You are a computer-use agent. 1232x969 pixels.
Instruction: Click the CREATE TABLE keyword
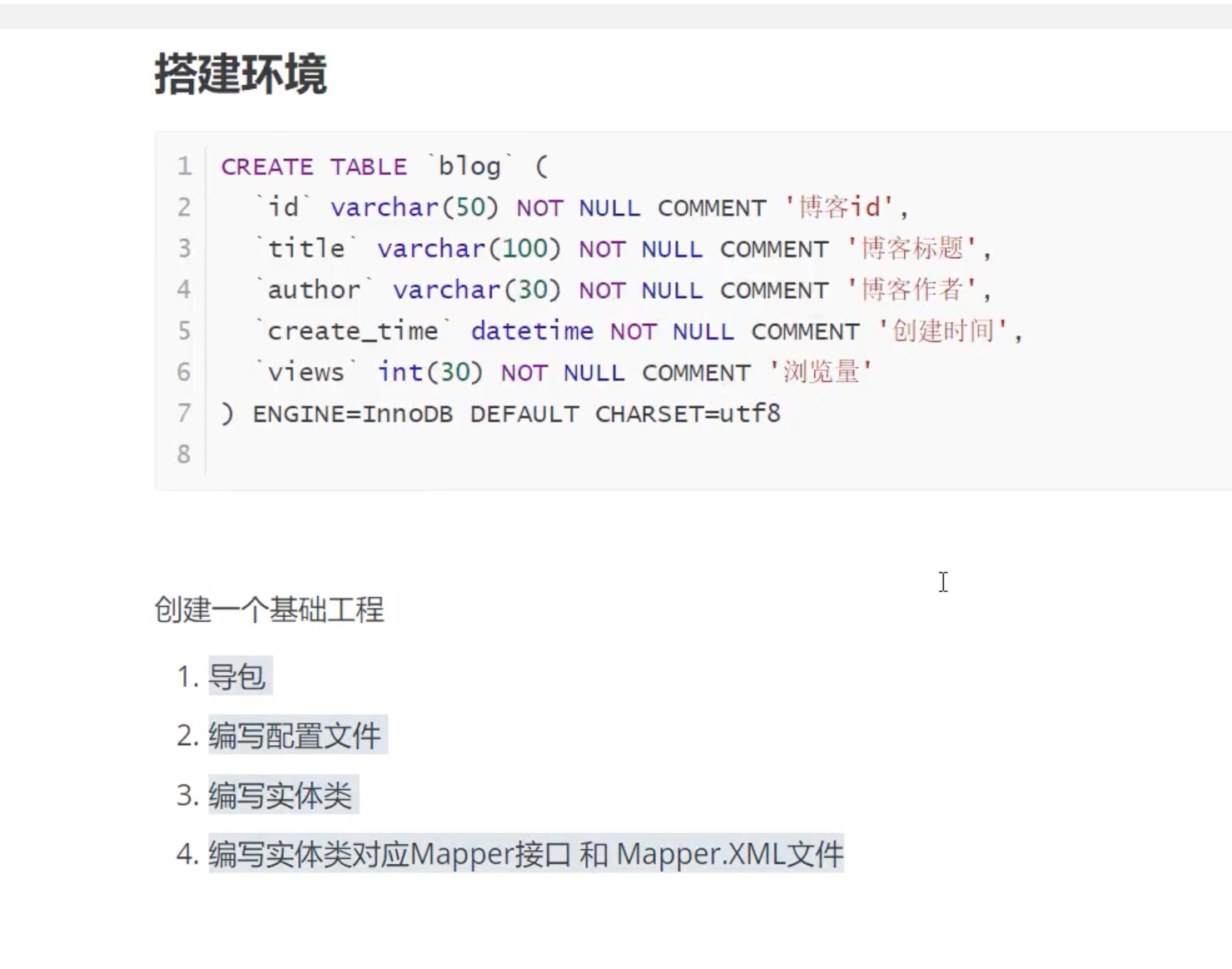click(x=313, y=166)
